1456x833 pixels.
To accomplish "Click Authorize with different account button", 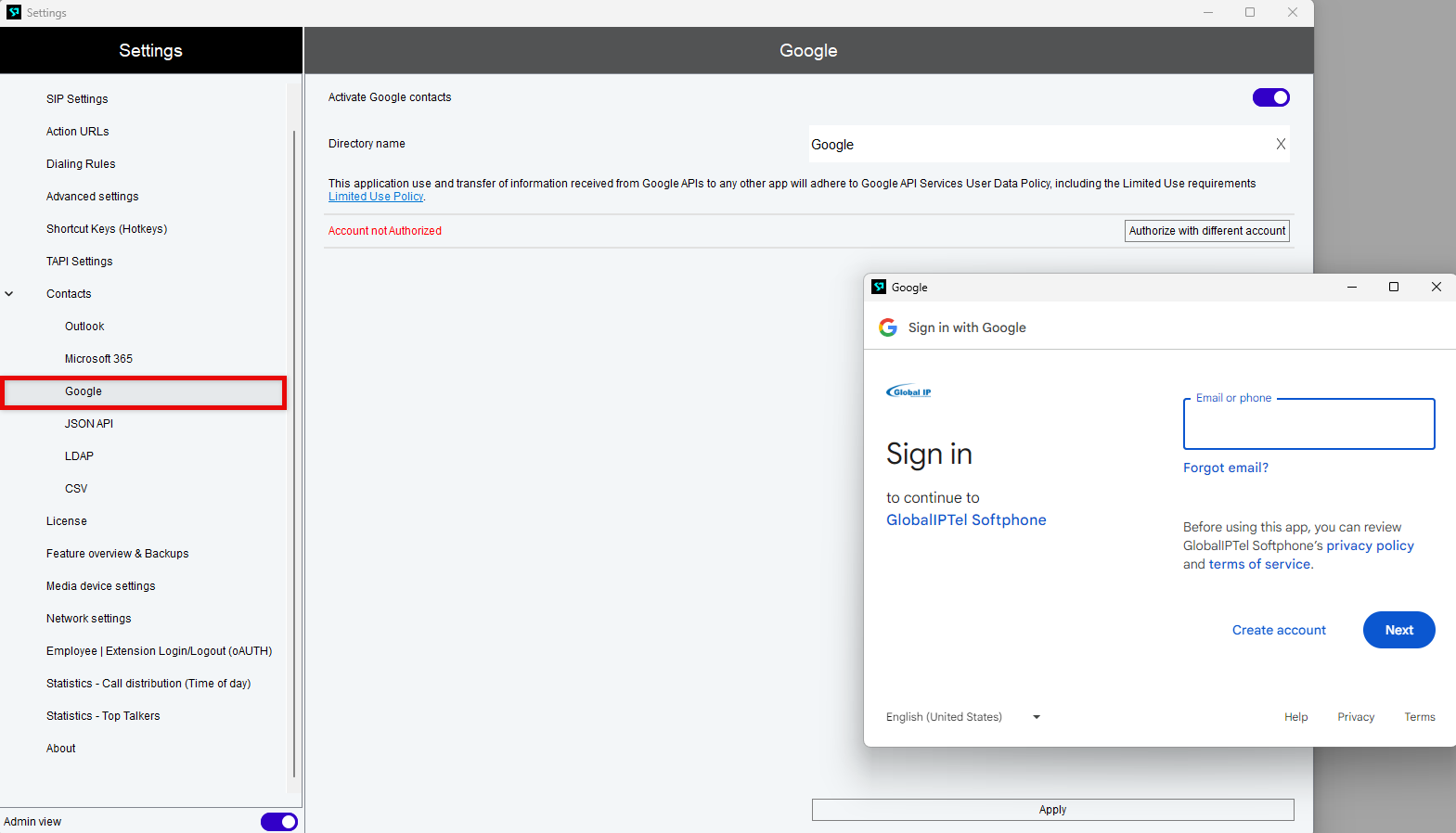I will click(x=1207, y=231).
